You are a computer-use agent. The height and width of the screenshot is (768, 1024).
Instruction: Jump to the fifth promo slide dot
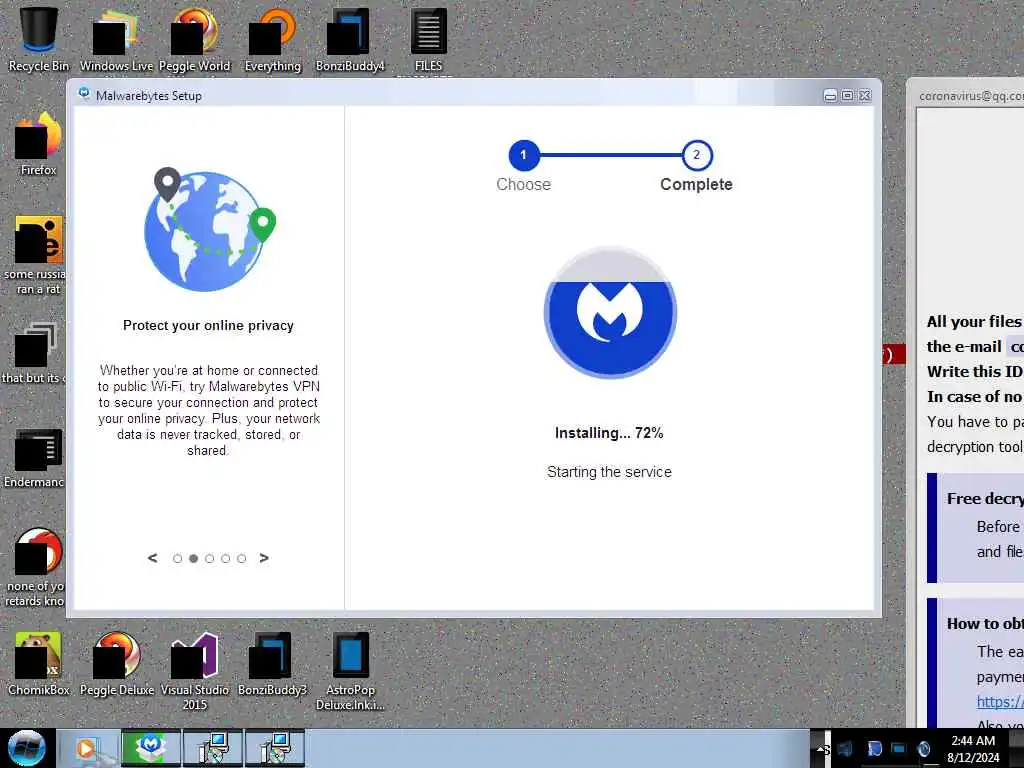pyautogui.click(x=242, y=558)
